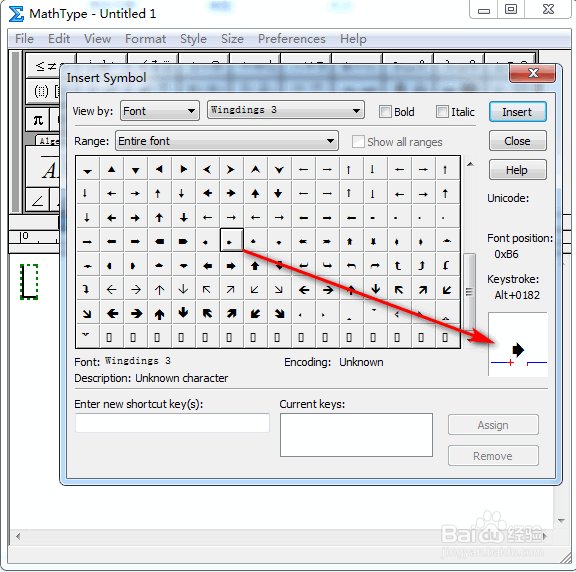Image resolution: width=576 pixels, height=572 pixels.
Task: Select the large down chevron symbol
Action: (x=280, y=169)
